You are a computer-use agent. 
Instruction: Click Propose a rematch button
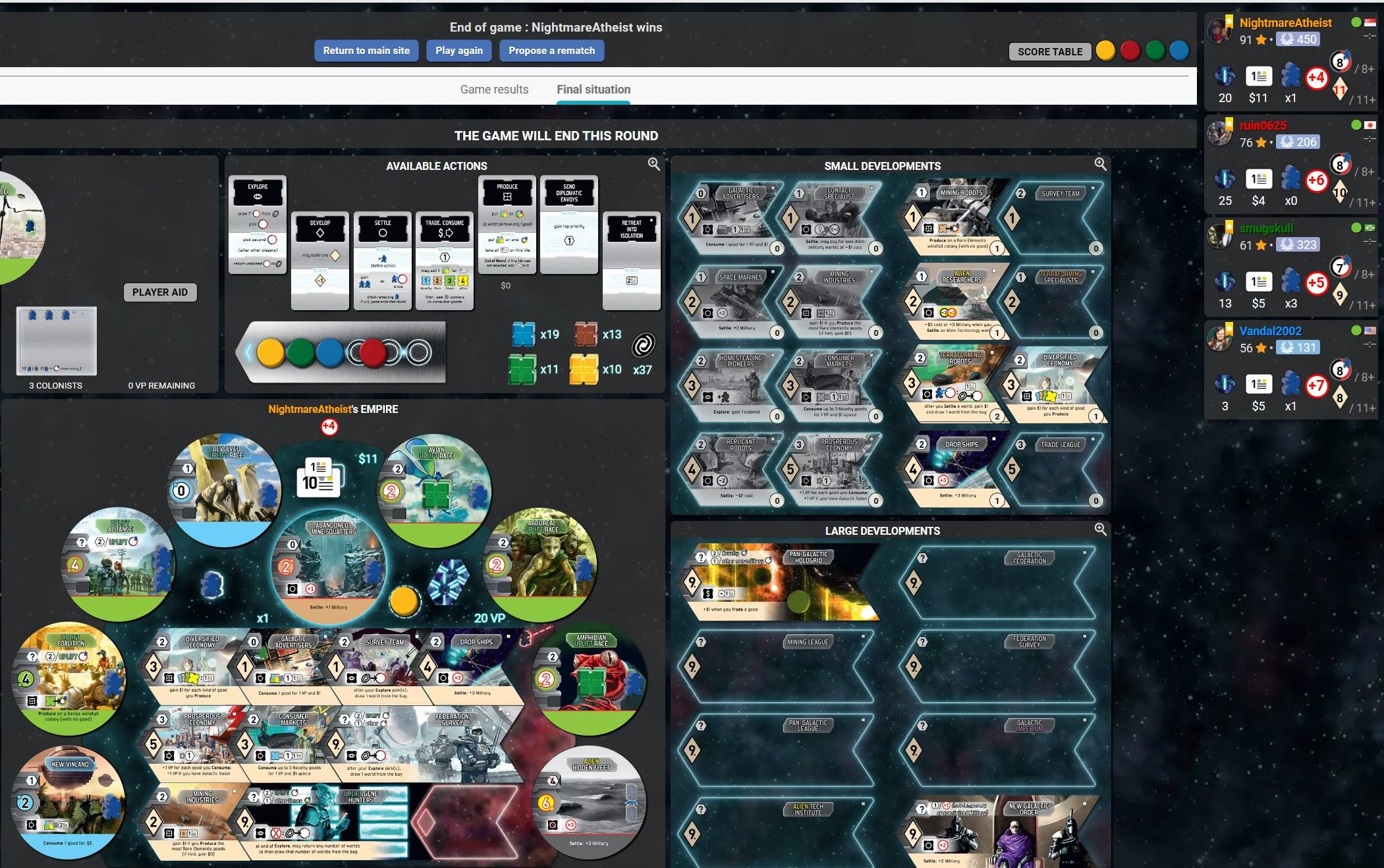pyautogui.click(x=552, y=51)
